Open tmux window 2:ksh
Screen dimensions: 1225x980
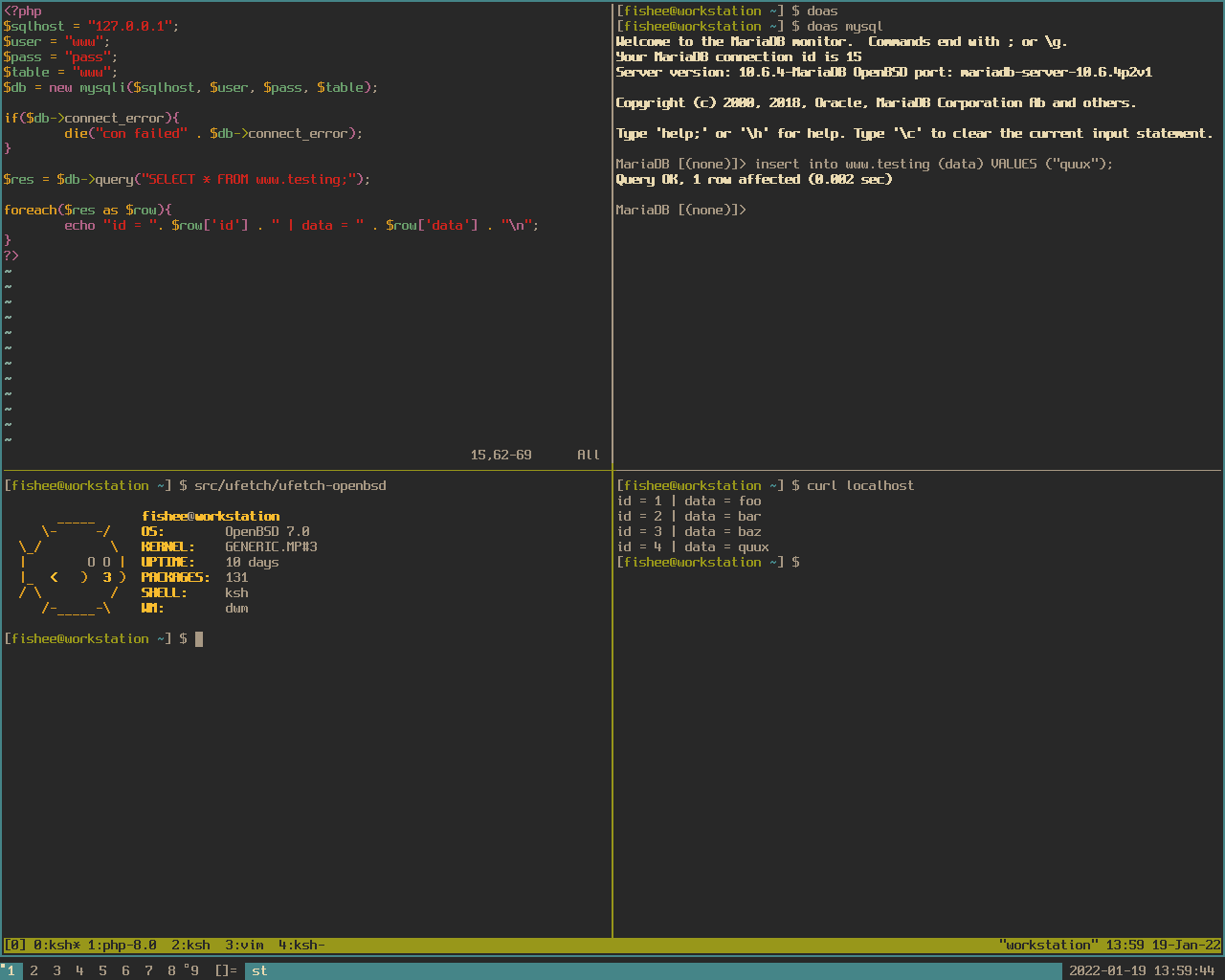(190, 946)
